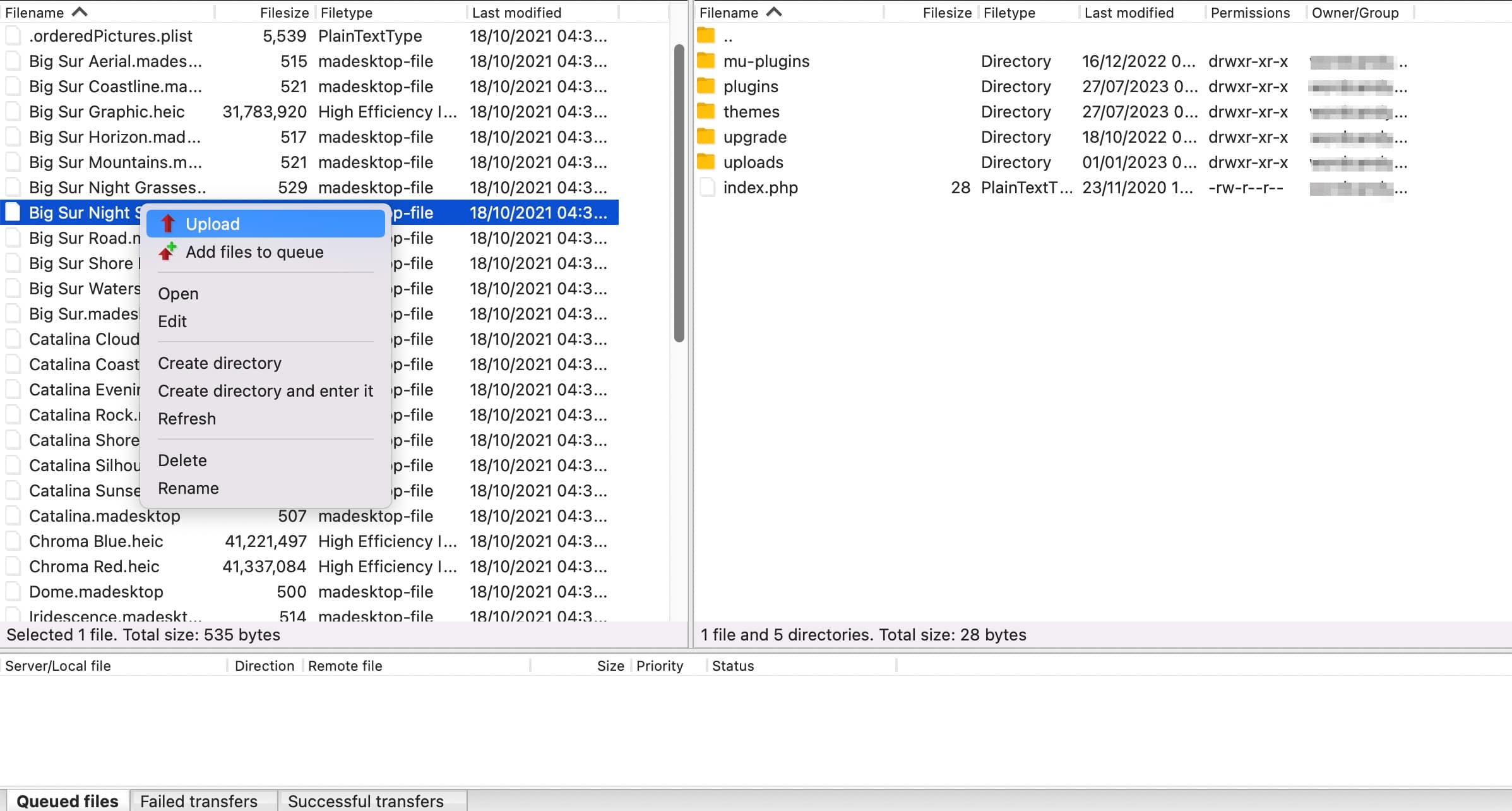Screen dimensions: 1512x811
Task: Switch to the Queued files tab
Action: click(68, 800)
